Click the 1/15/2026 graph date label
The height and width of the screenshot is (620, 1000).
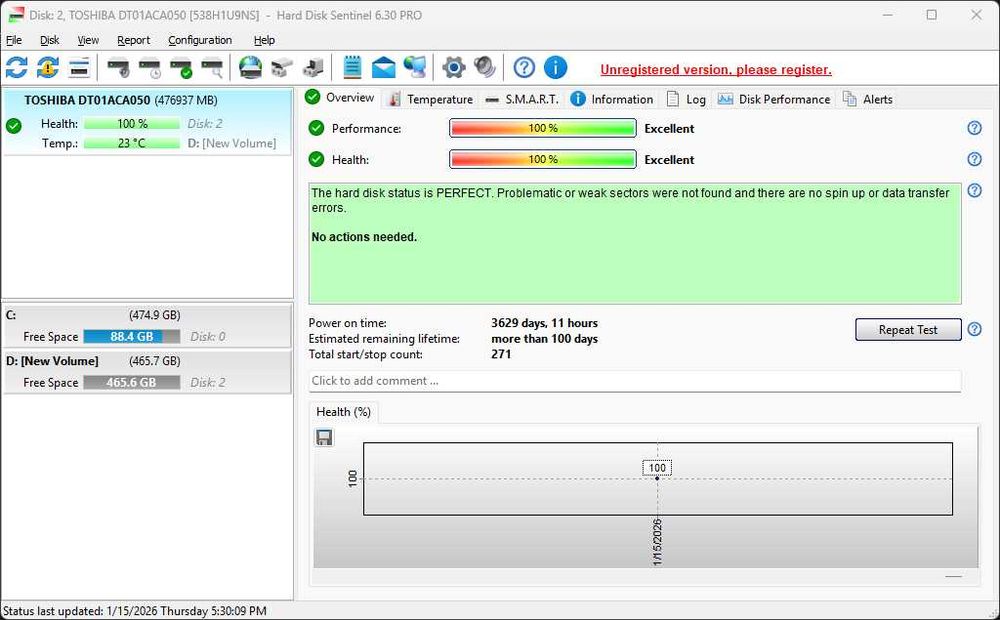point(658,542)
